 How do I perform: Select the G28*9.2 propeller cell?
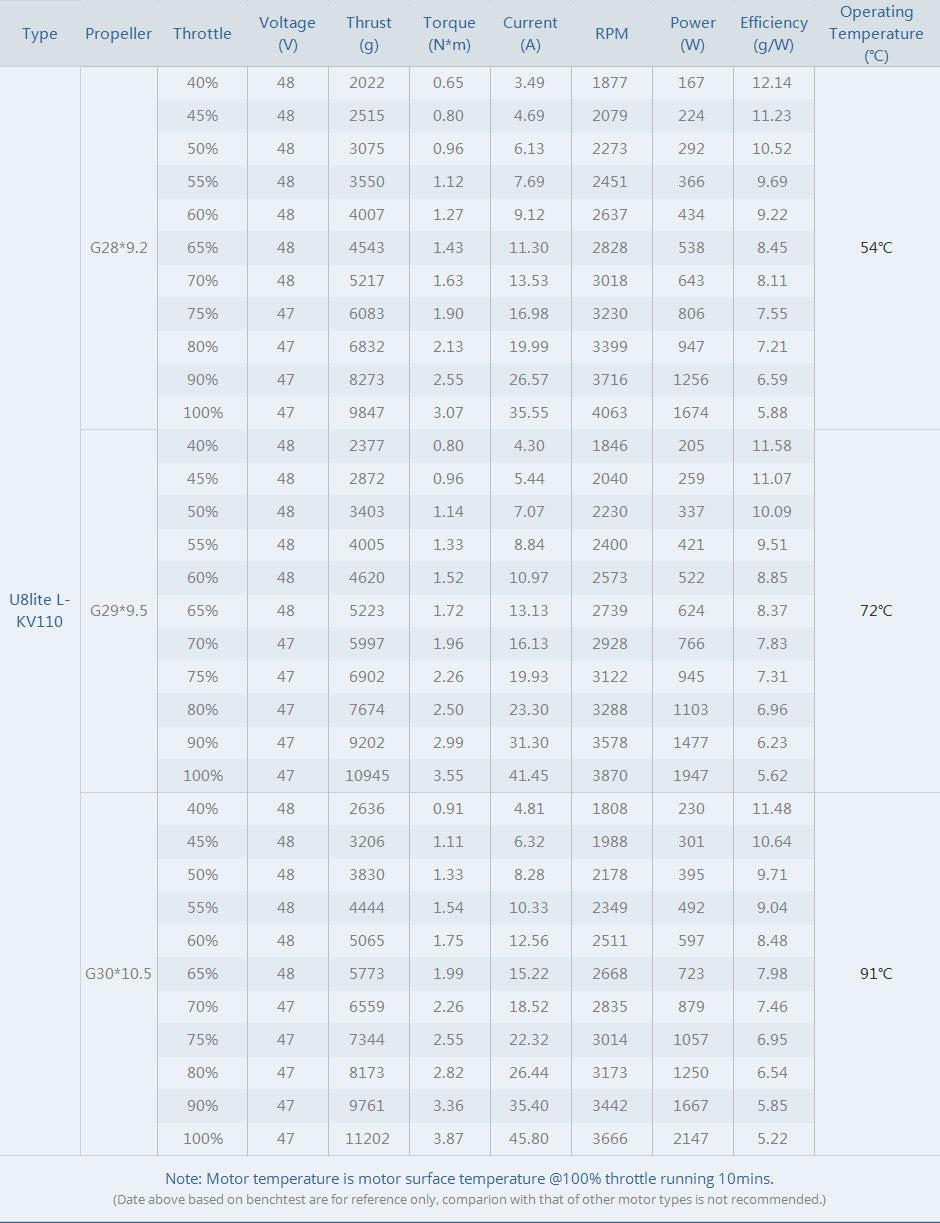(119, 248)
